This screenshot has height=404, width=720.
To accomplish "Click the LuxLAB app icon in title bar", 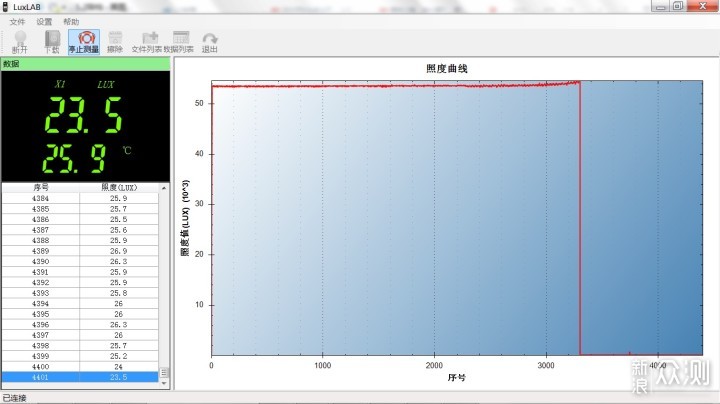I will tap(6, 6).
